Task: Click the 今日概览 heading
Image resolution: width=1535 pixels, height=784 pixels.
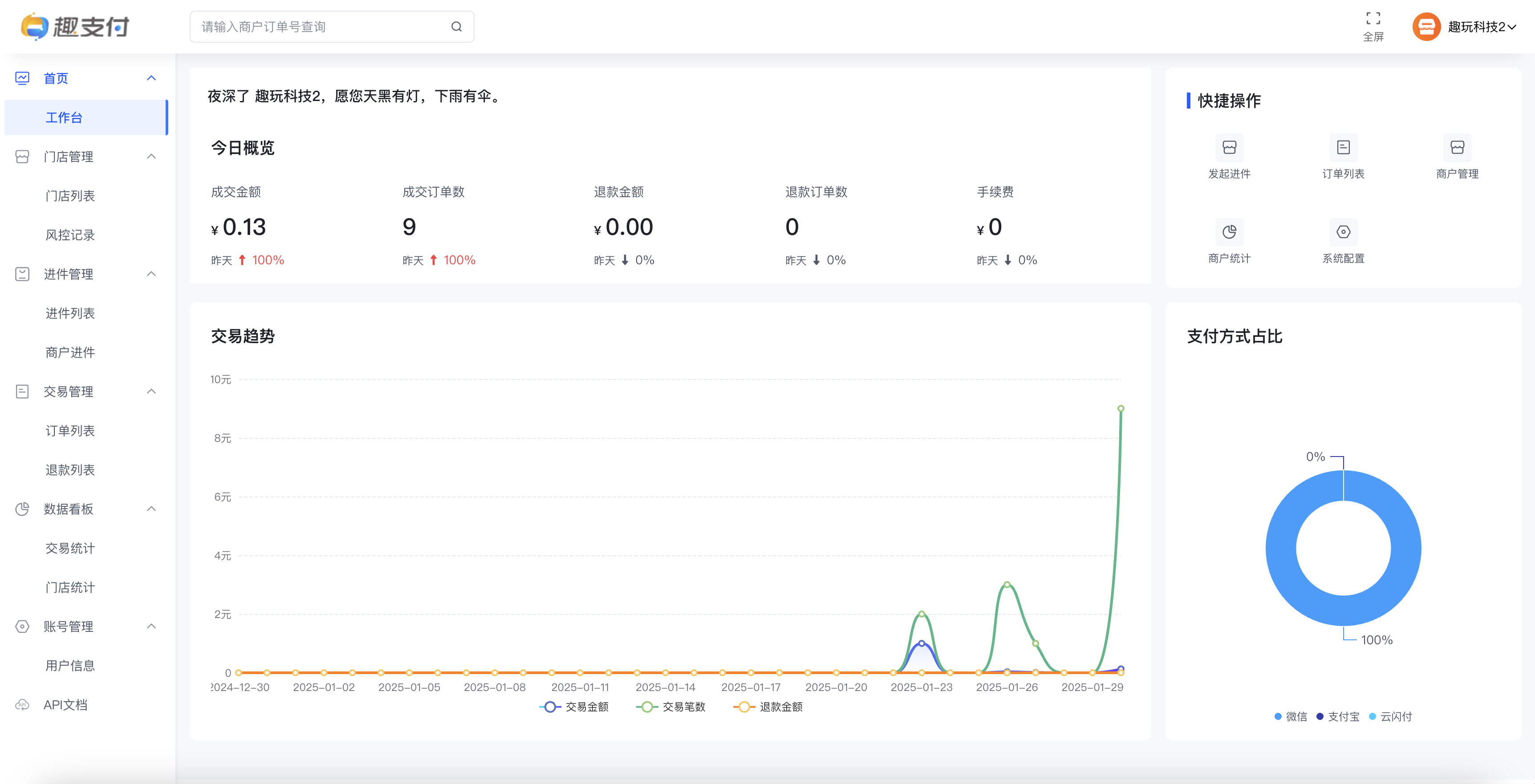Action: (x=243, y=148)
